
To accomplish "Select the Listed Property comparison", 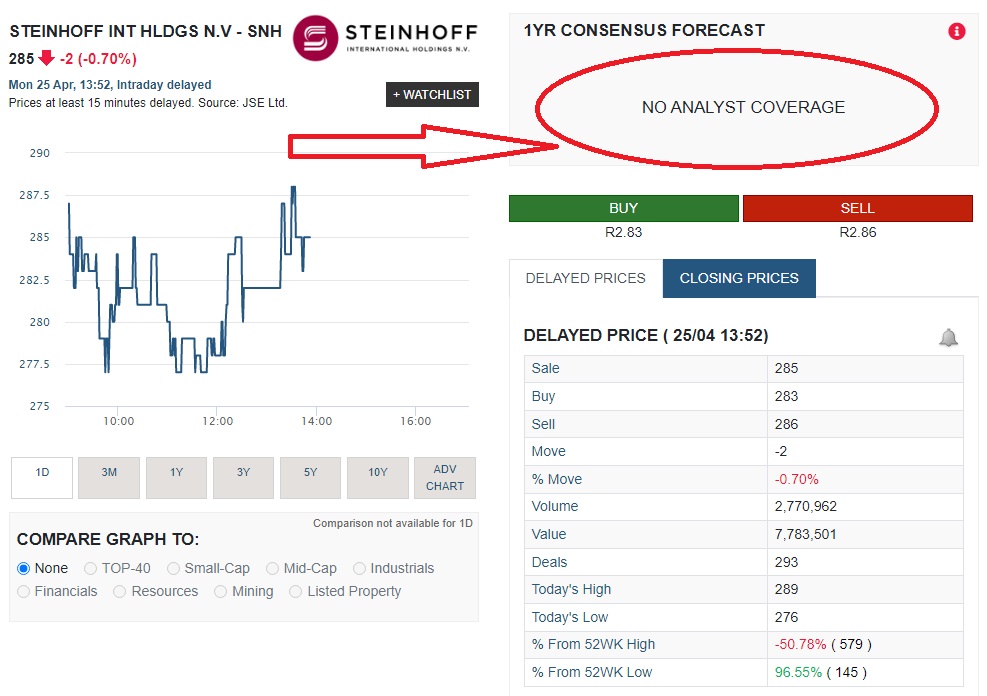I will (295, 591).
